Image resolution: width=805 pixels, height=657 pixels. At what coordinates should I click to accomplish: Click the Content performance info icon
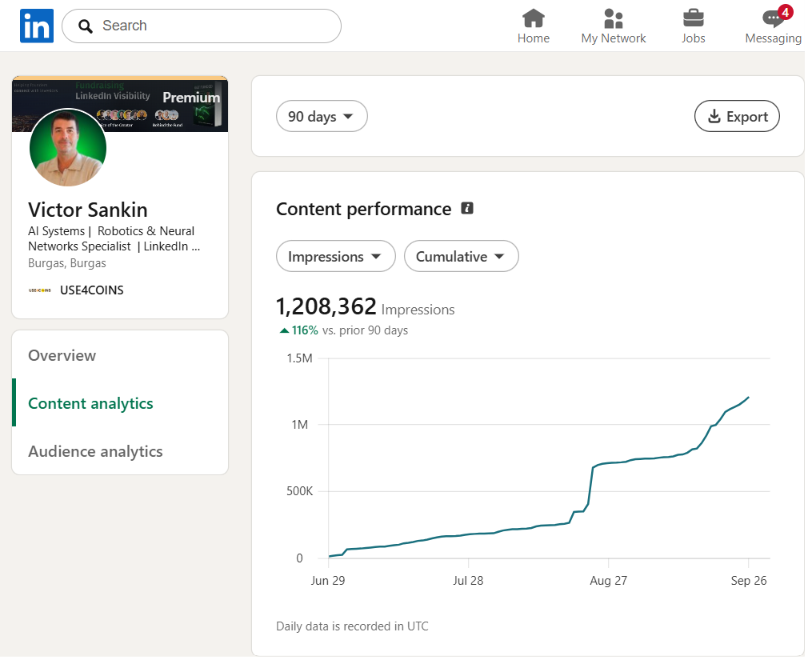pyautogui.click(x=467, y=208)
